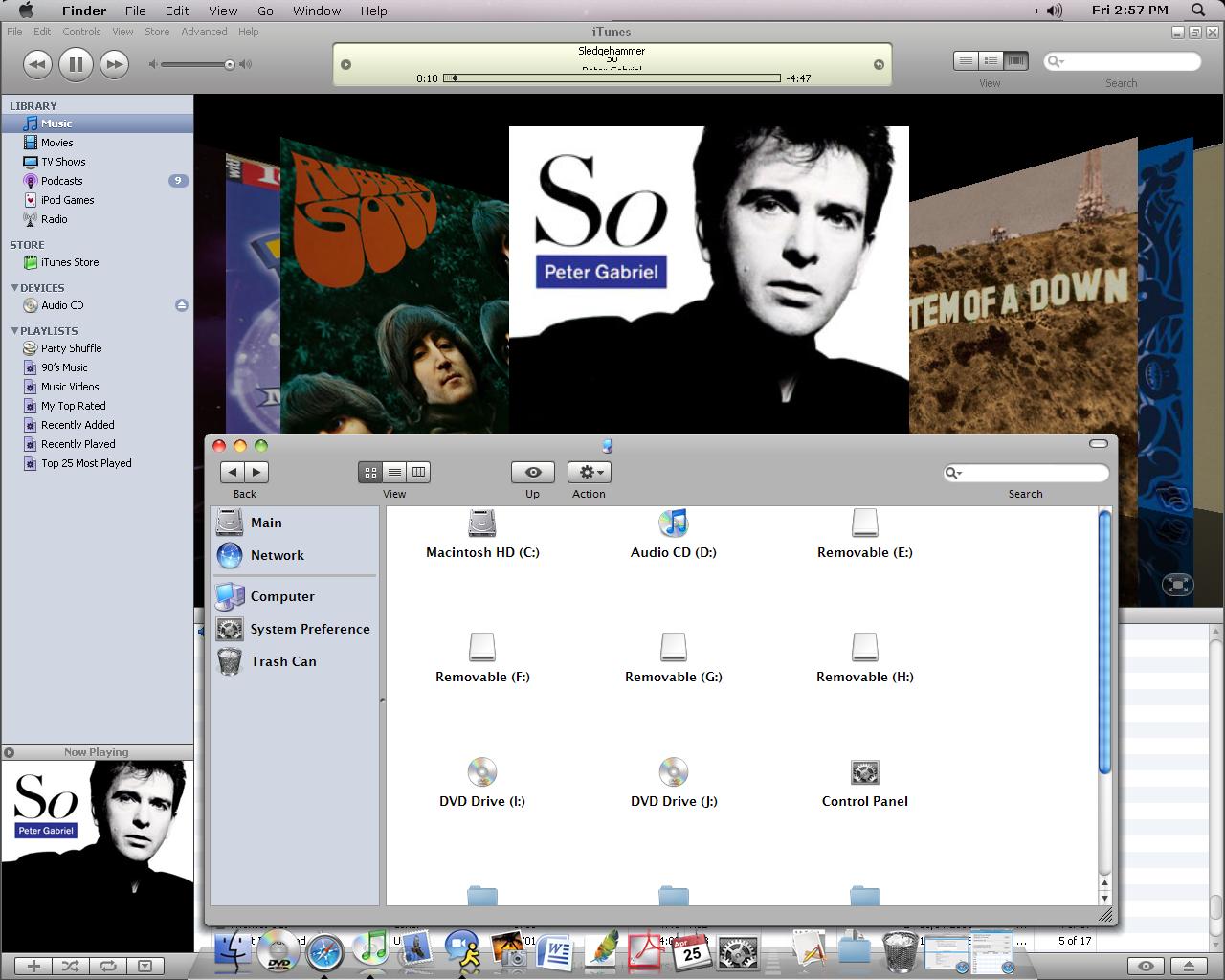Select the Rubber Soul album cover
This screenshot has width=1225, height=980.
[394, 287]
